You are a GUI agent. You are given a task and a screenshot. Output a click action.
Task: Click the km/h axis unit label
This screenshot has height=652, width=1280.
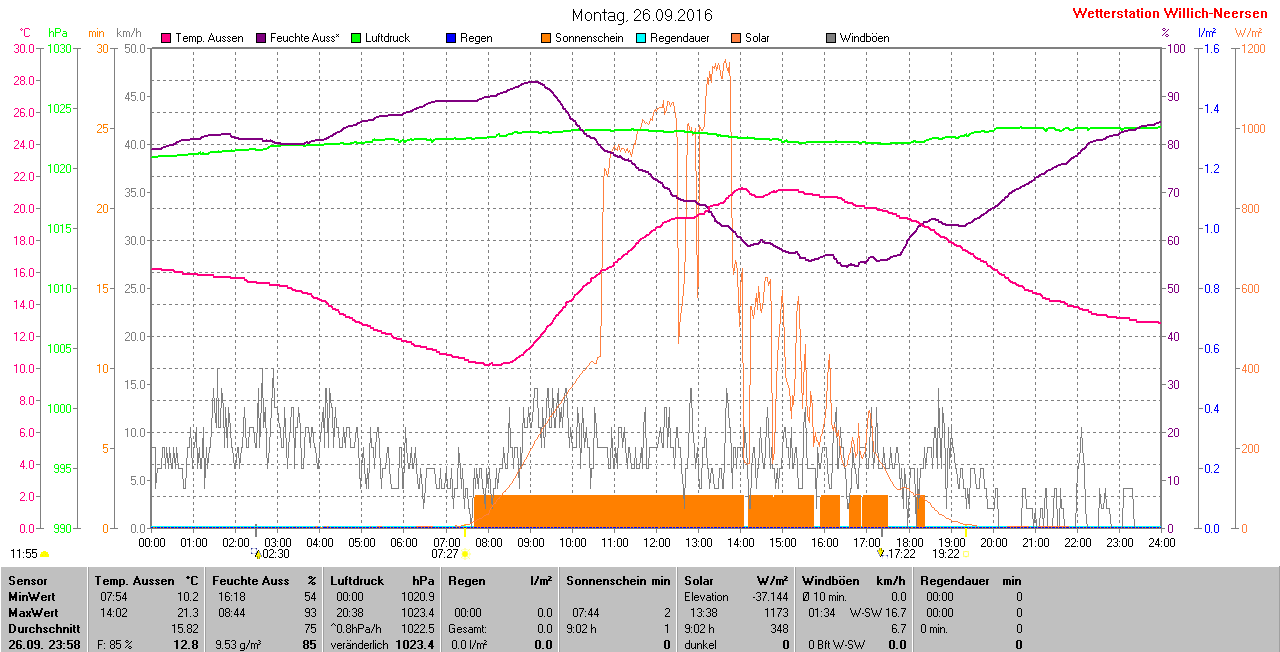click(130, 33)
